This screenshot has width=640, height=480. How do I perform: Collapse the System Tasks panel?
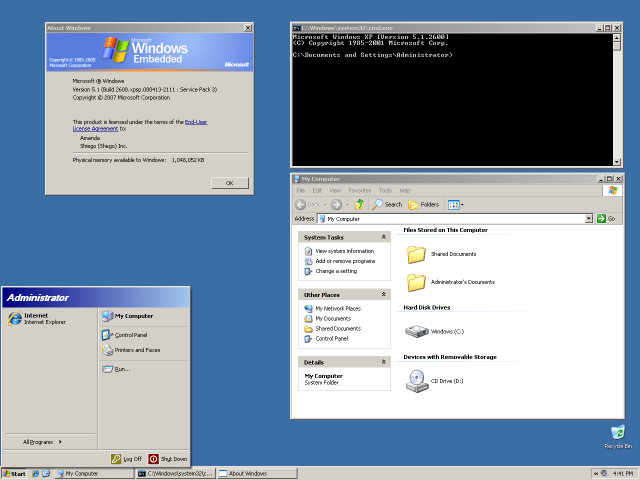click(x=384, y=237)
